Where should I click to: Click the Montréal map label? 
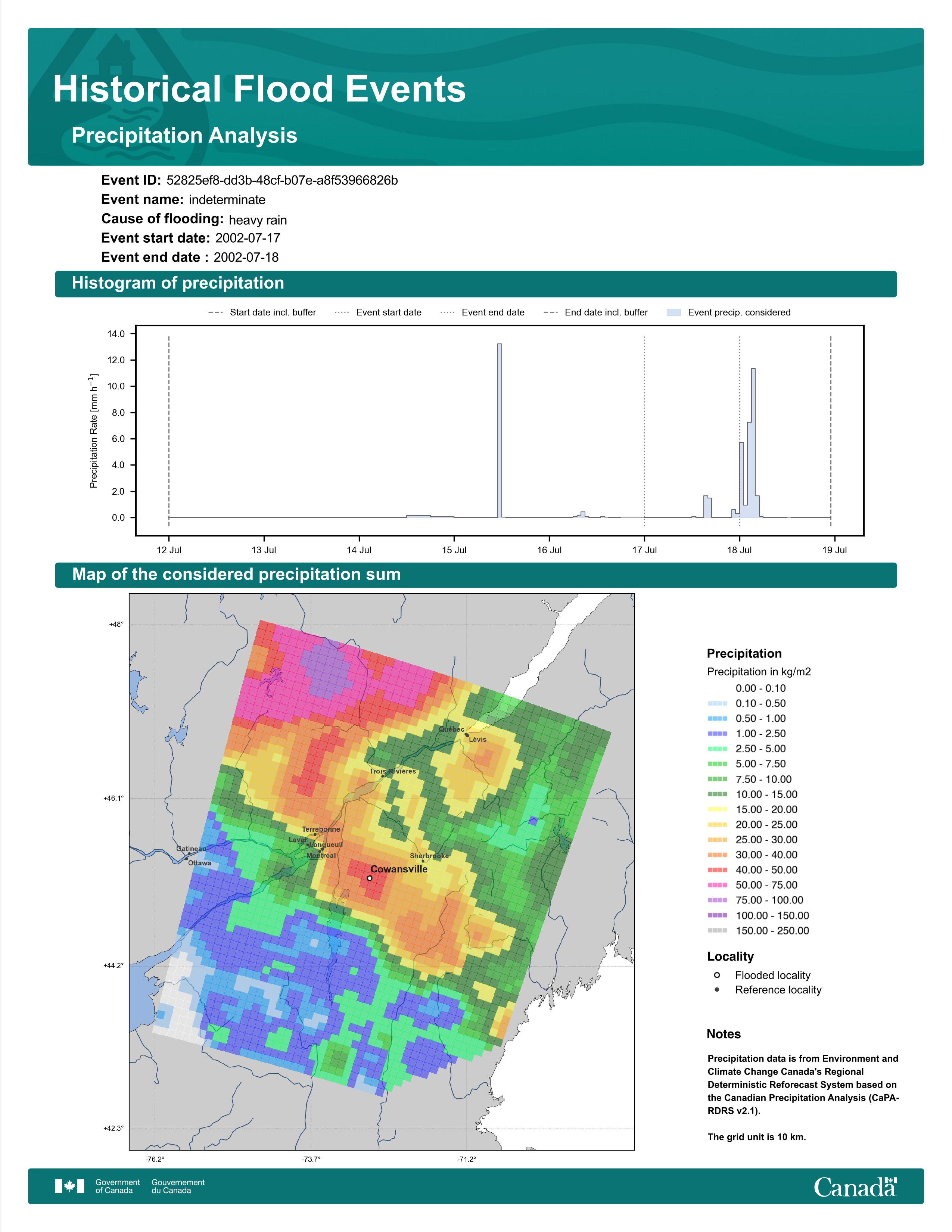pos(321,856)
